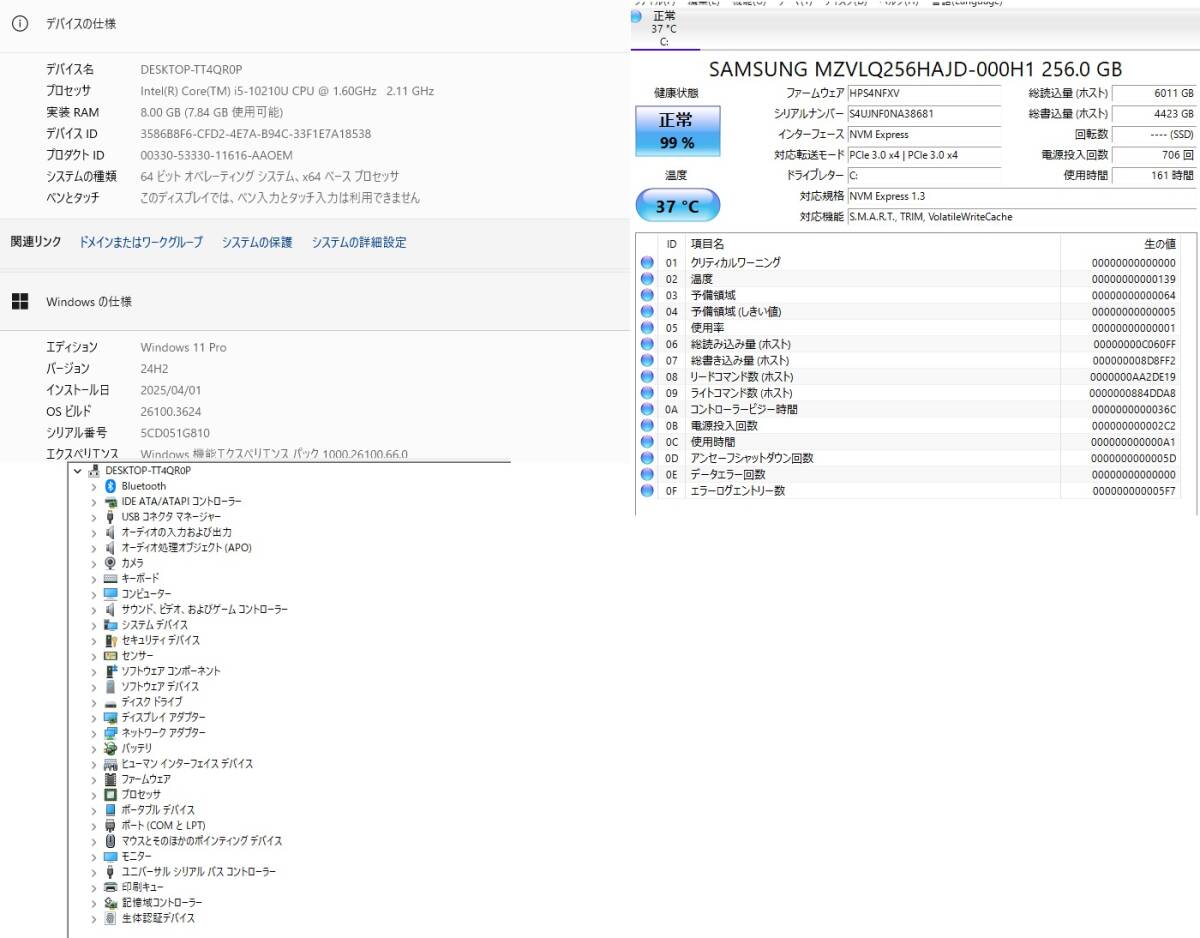
Task: Click the Windows logo beside Windows の仕様
Action: (19, 301)
